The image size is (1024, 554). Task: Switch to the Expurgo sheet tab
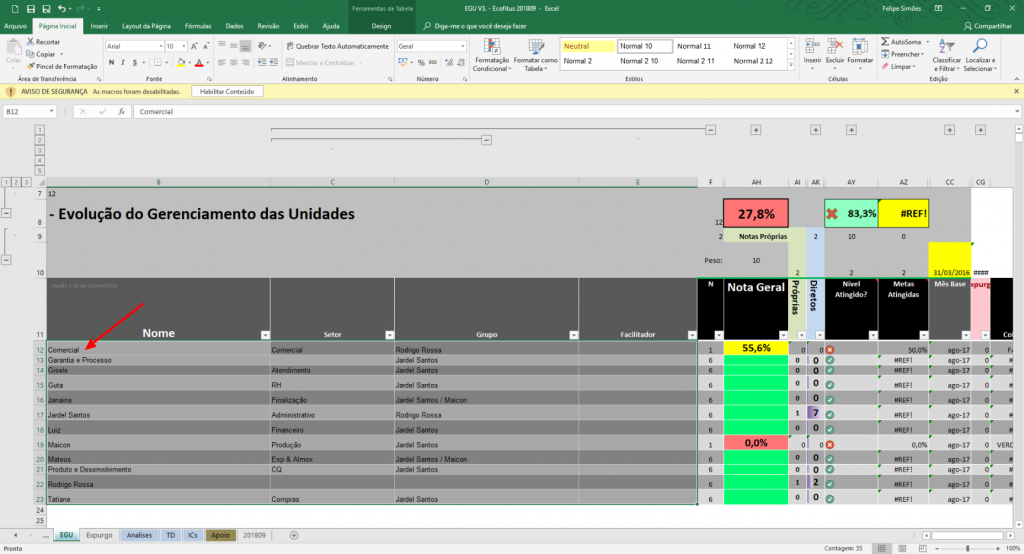(x=99, y=535)
